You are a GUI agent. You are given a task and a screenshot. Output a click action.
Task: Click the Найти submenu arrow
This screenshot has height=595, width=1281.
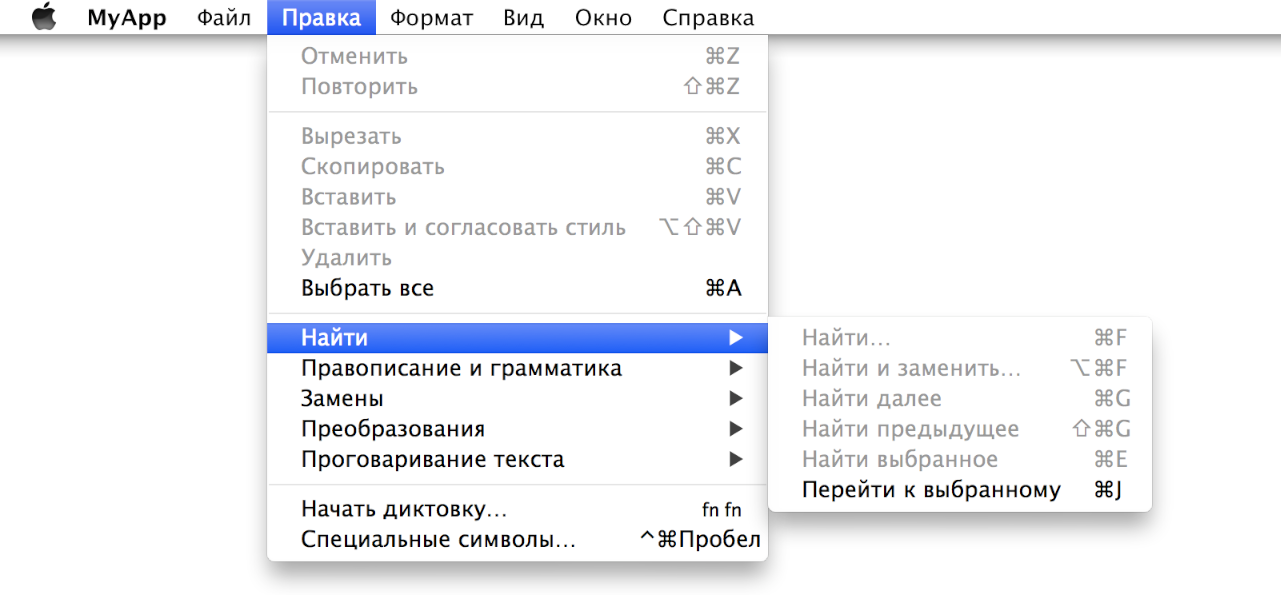point(737,337)
